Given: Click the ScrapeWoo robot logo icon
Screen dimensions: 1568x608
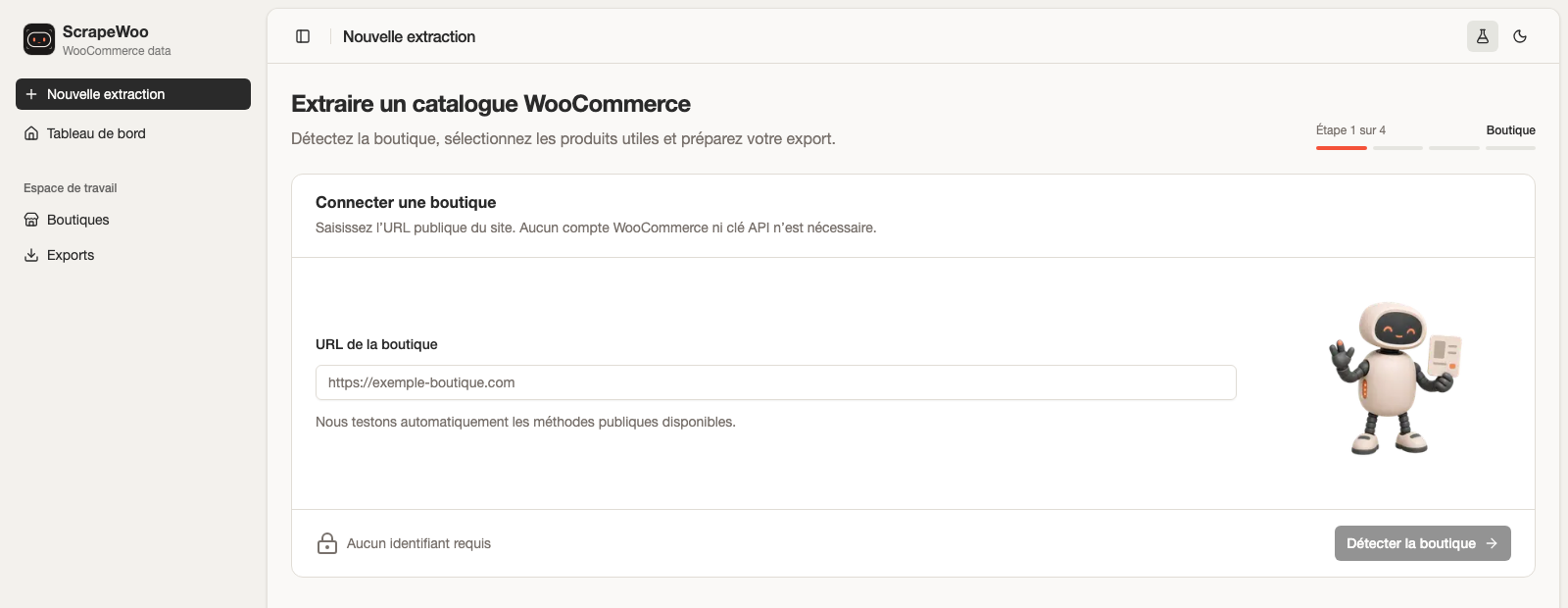Looking at the screenshot, I should 39,39.
